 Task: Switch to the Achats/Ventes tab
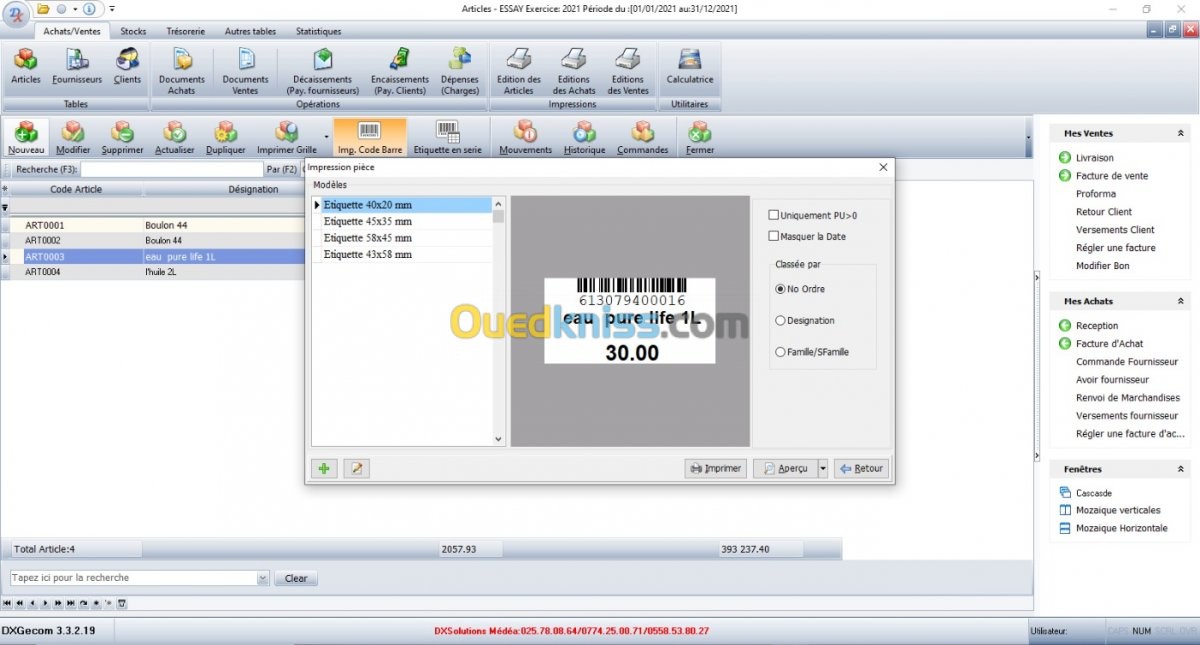point(72,31)
